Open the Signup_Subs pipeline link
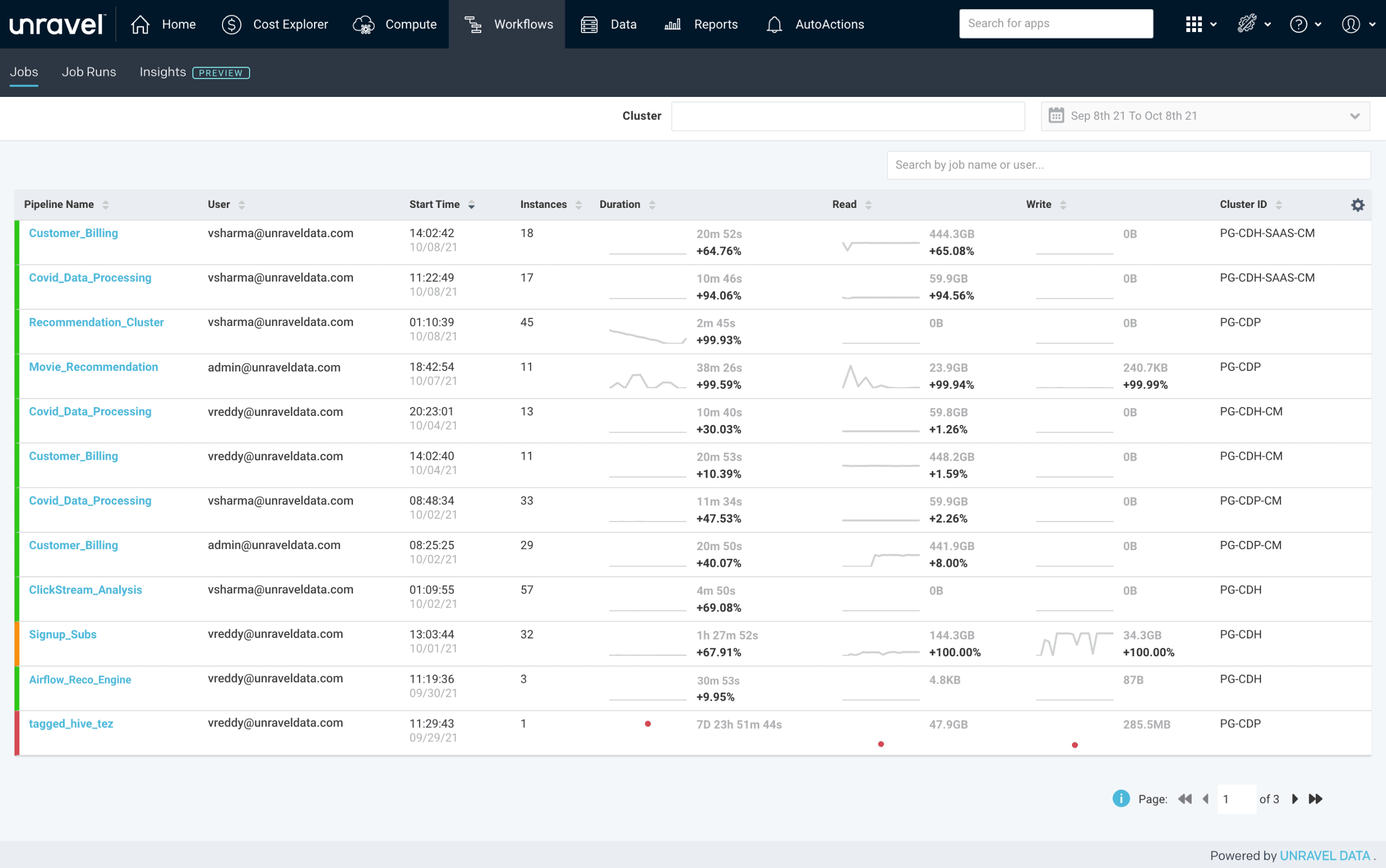Screen dimensions: 1386x868 (x=63, y=635)
